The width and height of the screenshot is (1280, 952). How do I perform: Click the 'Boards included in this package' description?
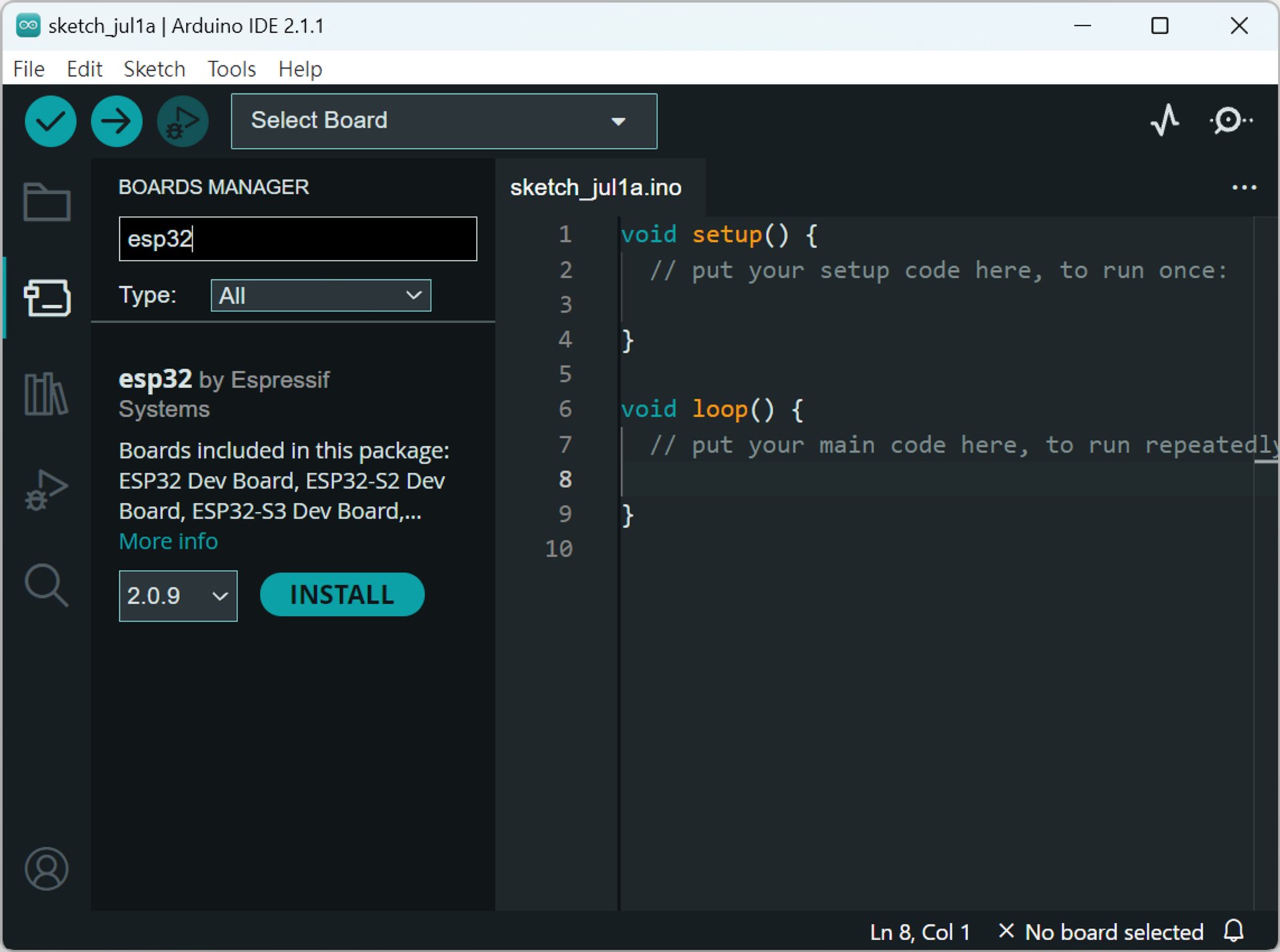(284, 481)
